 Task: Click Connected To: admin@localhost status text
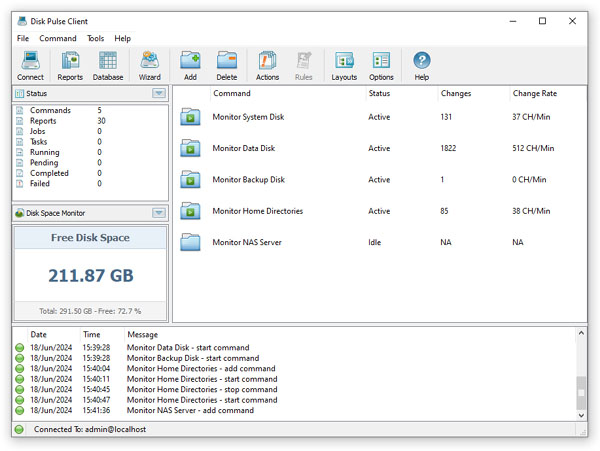coord(90,430)
